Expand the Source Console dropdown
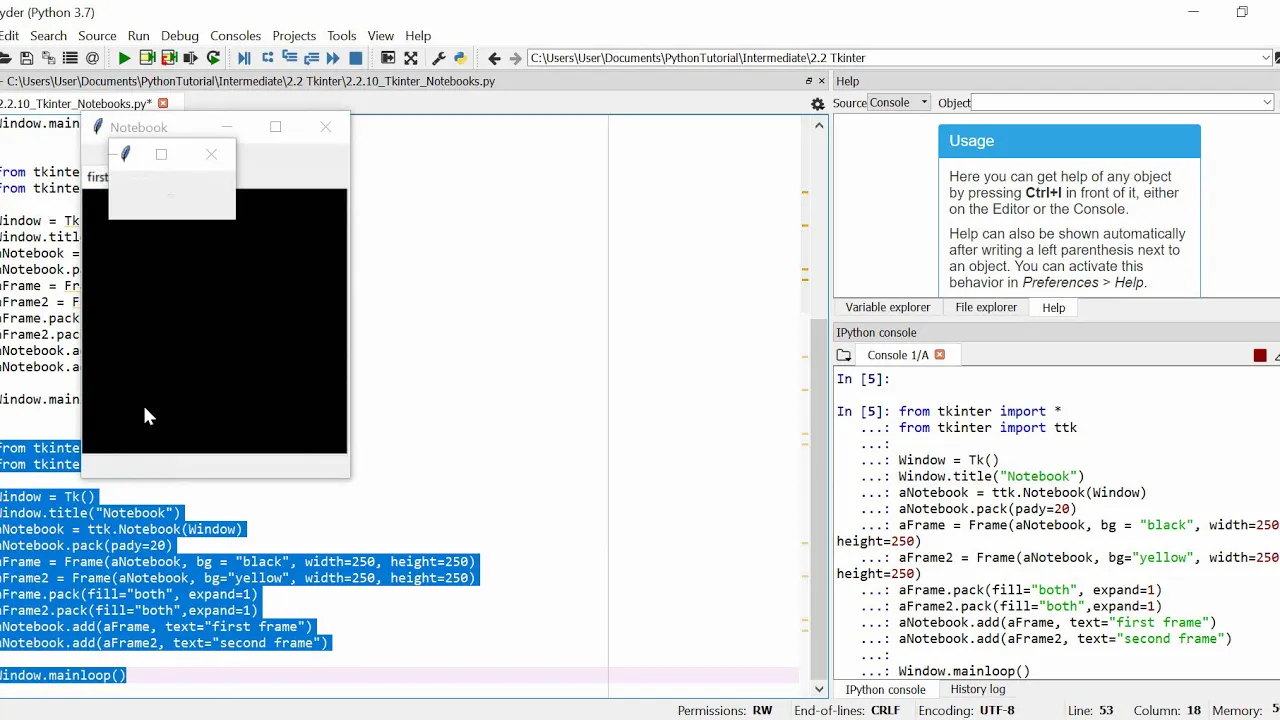This screenshot has height=720, width=1280. point(899,103)
